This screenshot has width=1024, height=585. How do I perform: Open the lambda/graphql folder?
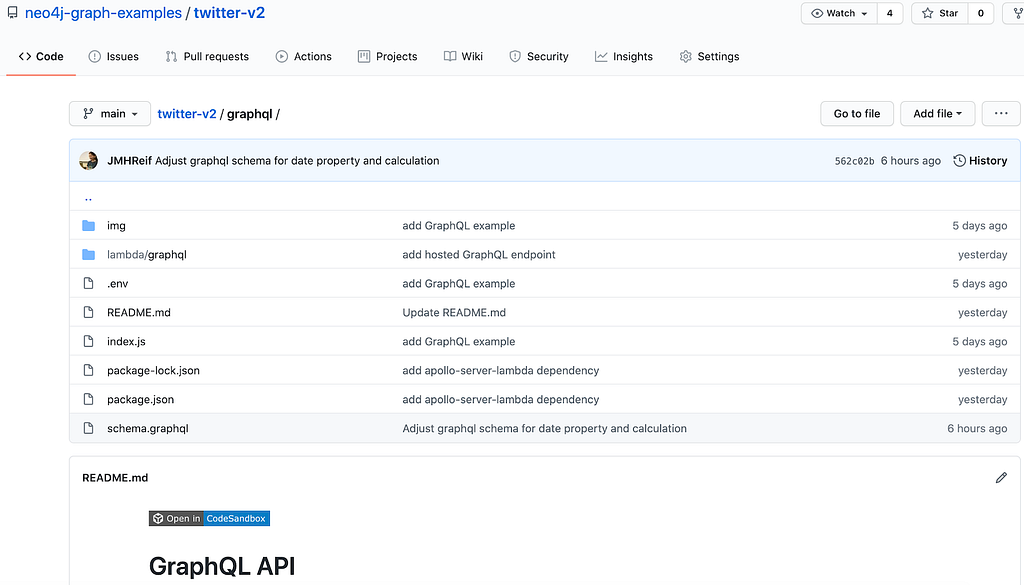point(147,255)
